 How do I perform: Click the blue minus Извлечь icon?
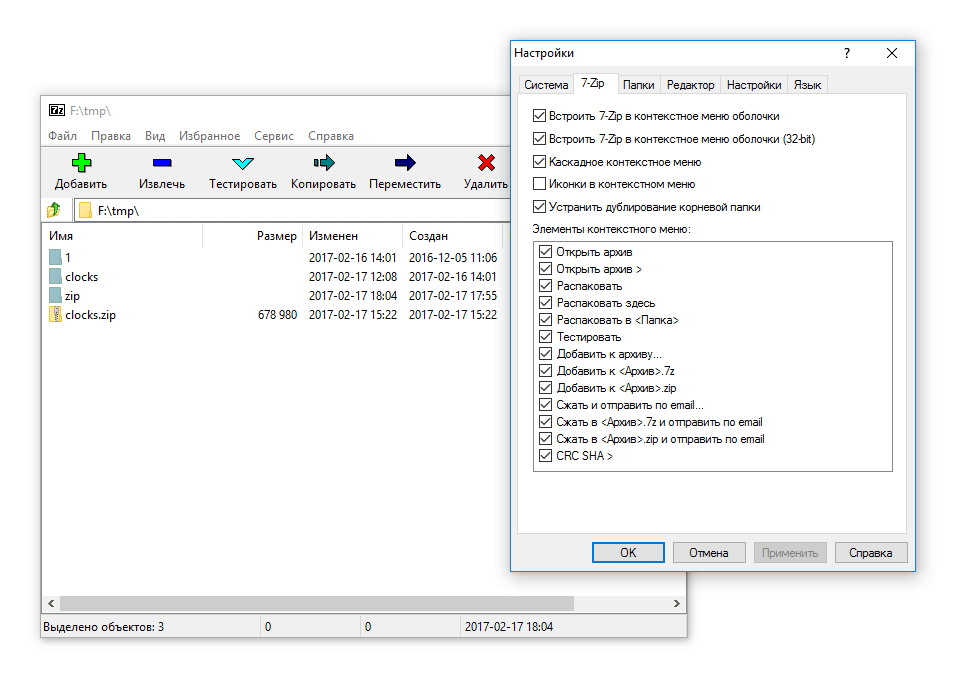pos(162,163)
